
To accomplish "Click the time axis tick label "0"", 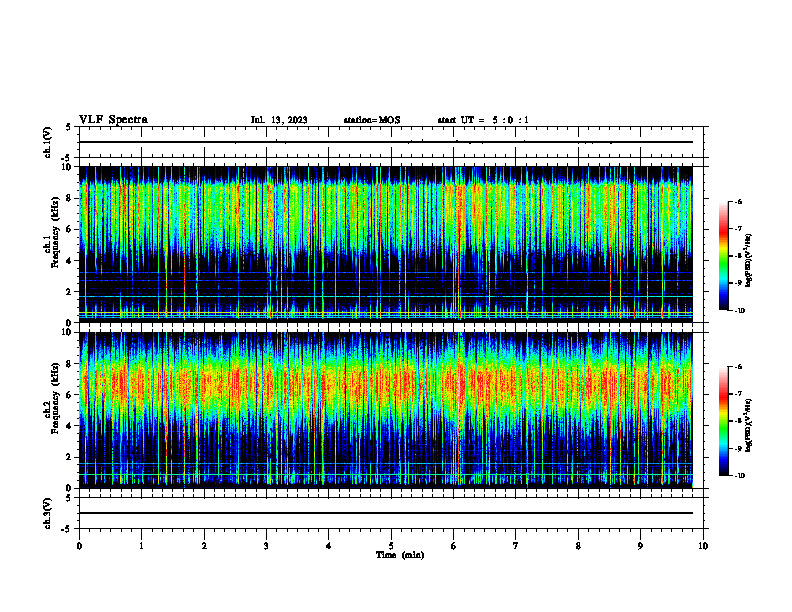I will pyautogui.click(x=79, y=546).
